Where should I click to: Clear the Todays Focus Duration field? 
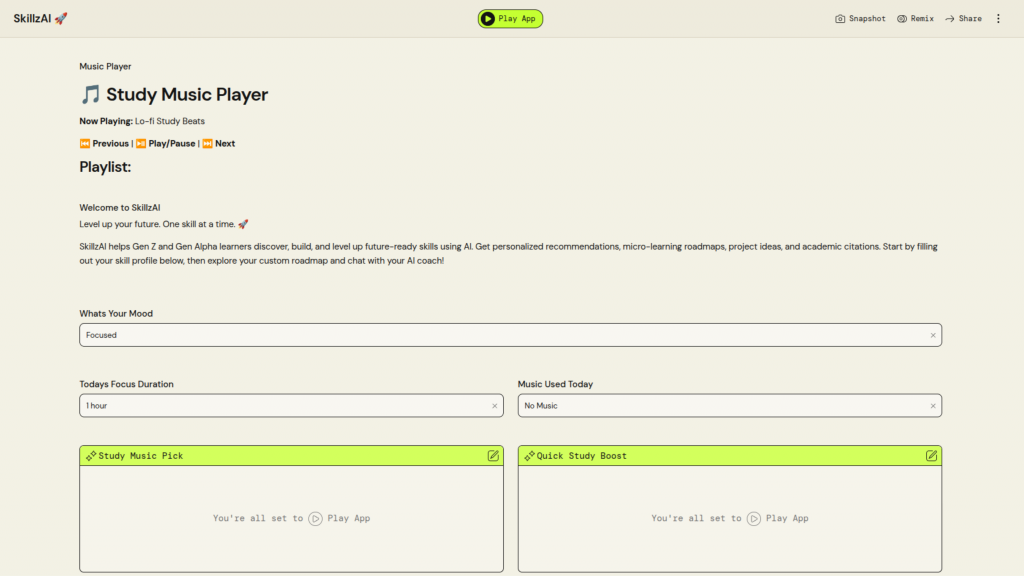coord(494,406)
